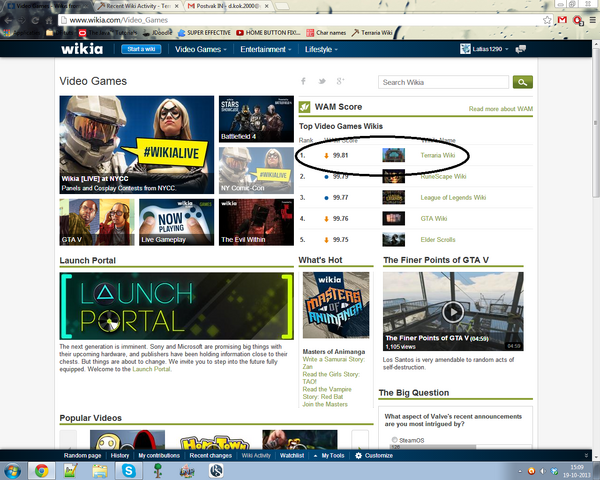Expand the Video Games dropdown menu
The image size is (600, 480).
click(x=201, y=49)
